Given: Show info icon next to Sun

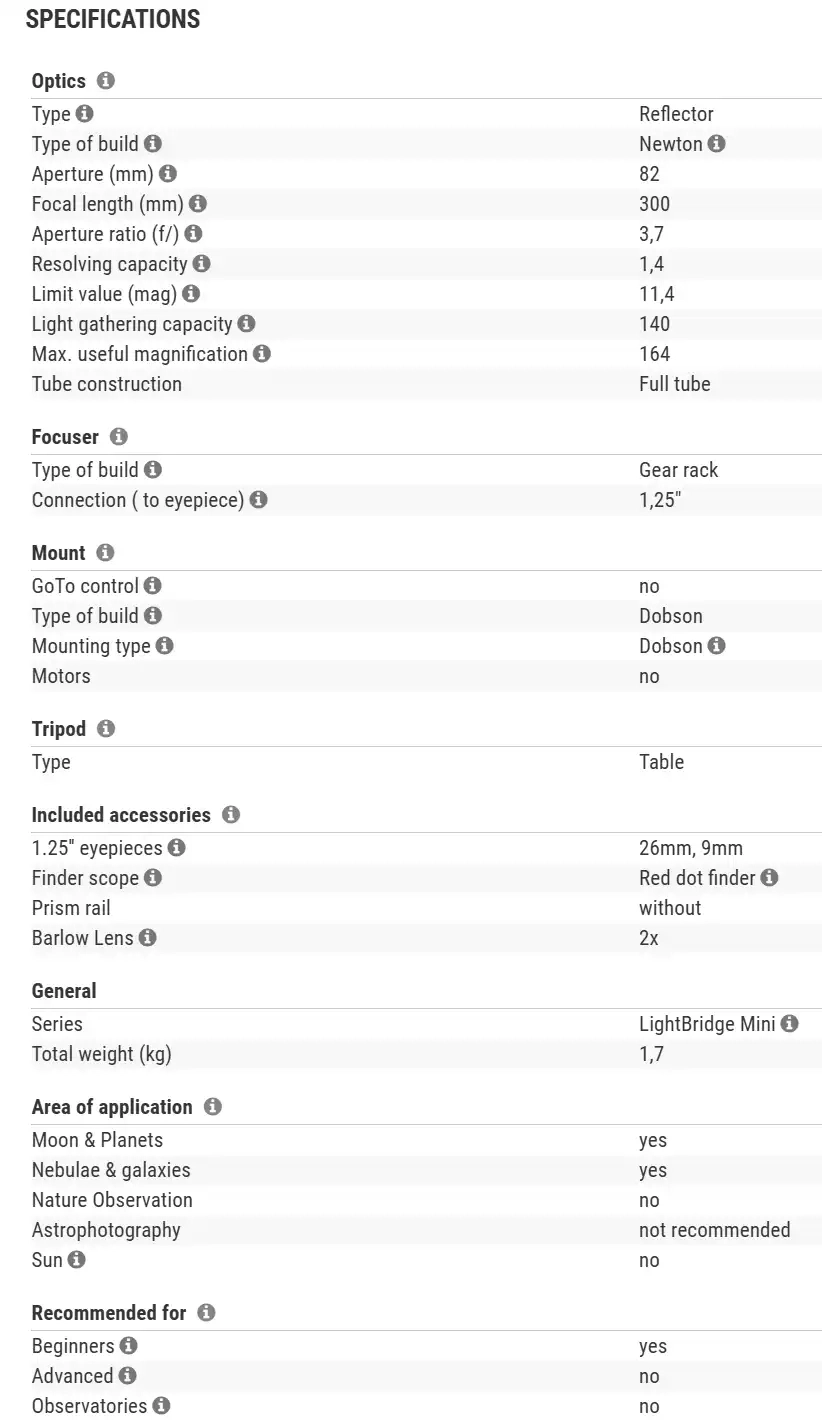Looking at the screenshot, I should pyautogui.click(x=77, y=1260).
